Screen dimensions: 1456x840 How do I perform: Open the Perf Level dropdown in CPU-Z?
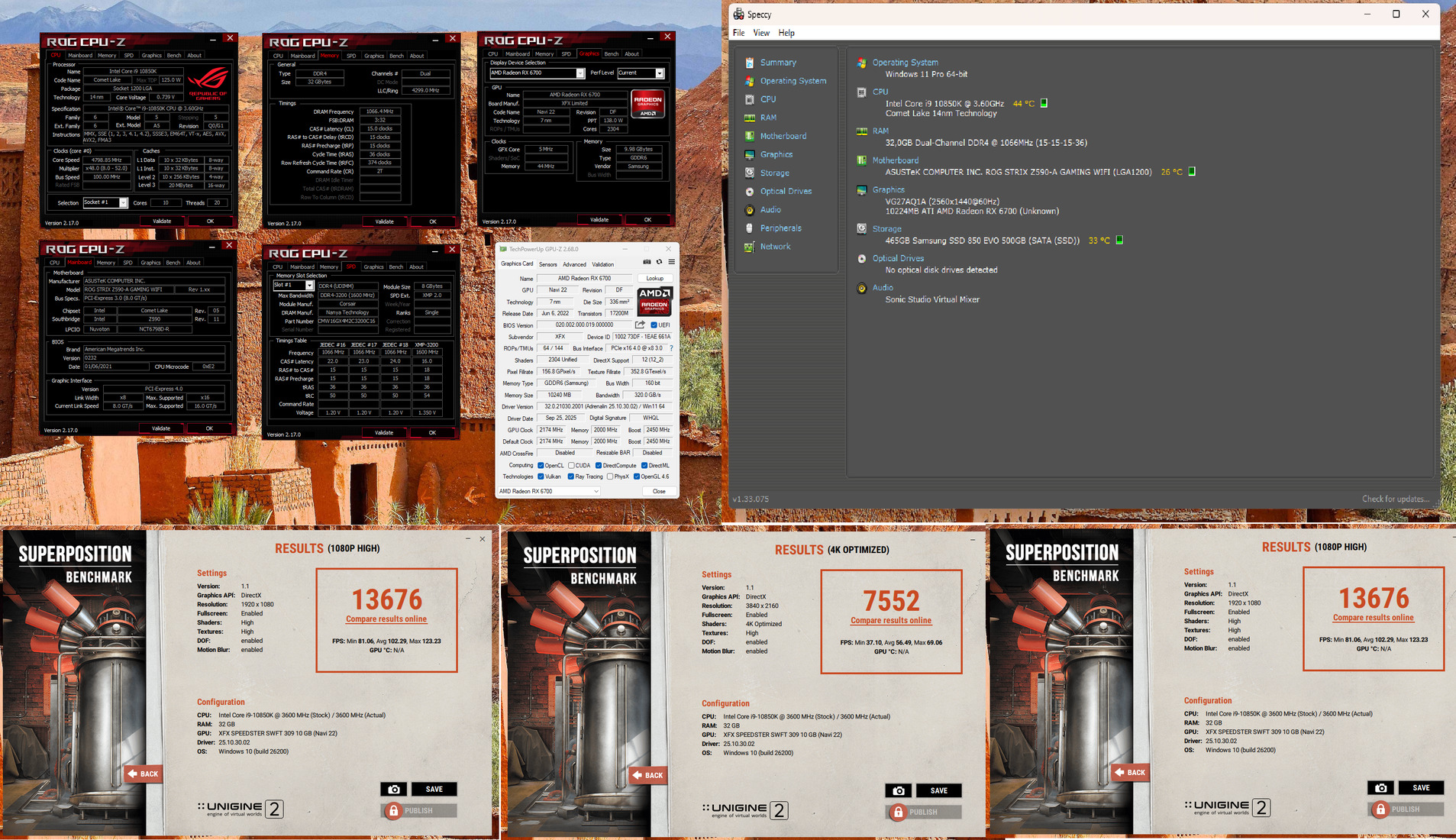(641, 73)
